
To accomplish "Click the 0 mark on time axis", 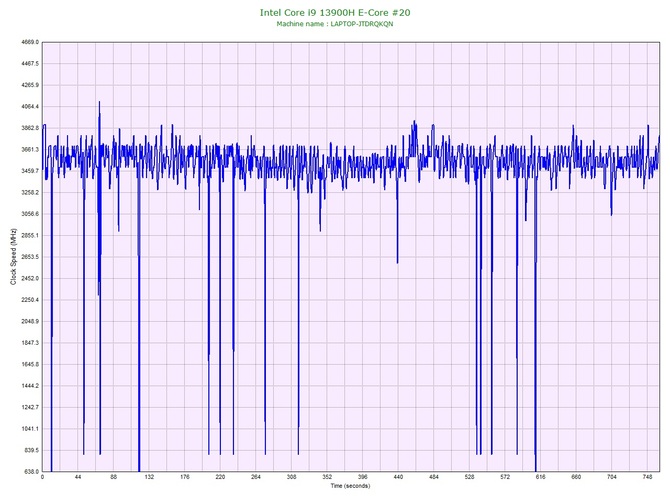I will click(42, 478).
